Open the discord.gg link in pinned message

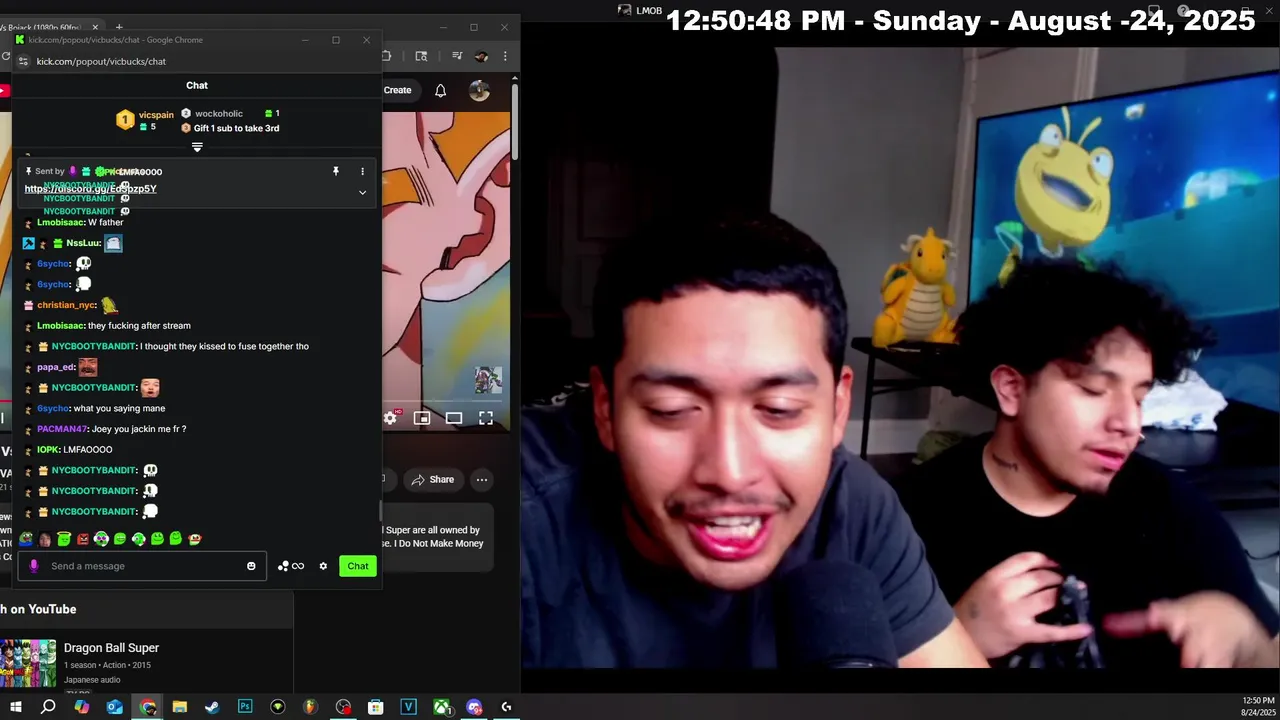[x=90, y=189]
